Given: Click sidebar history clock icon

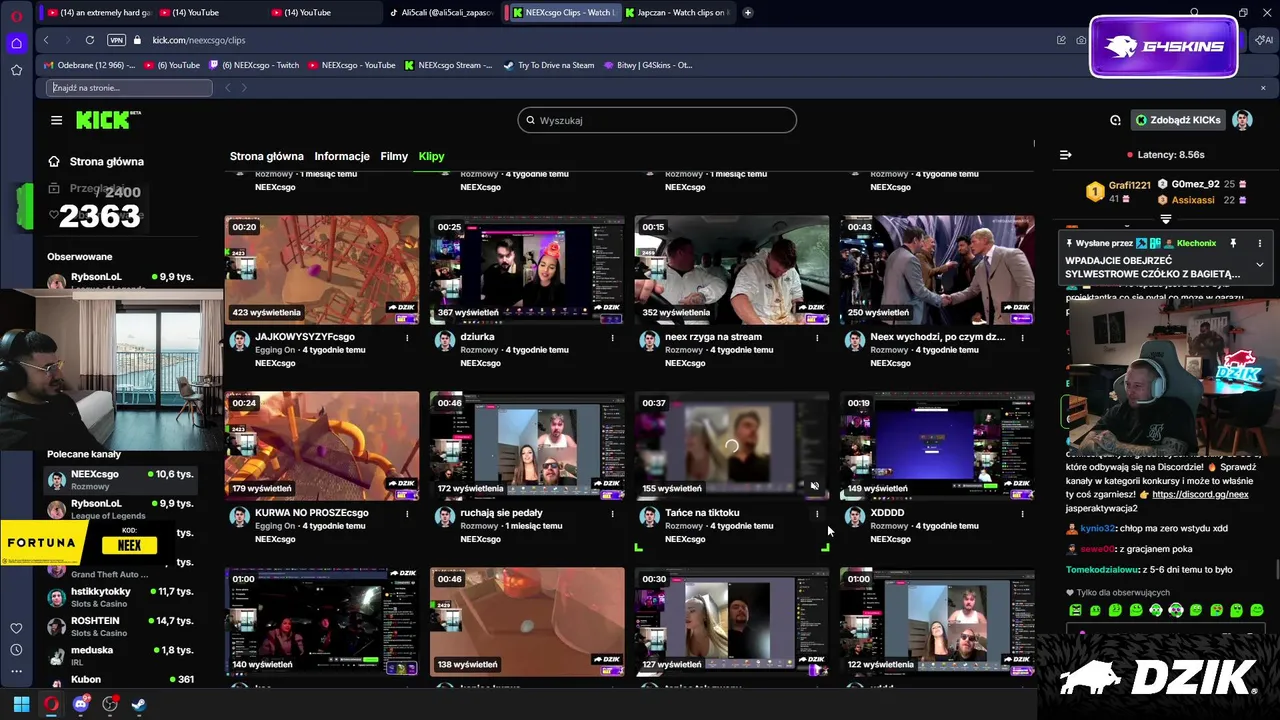Looking at the screenshot, I should coord(16,650).
